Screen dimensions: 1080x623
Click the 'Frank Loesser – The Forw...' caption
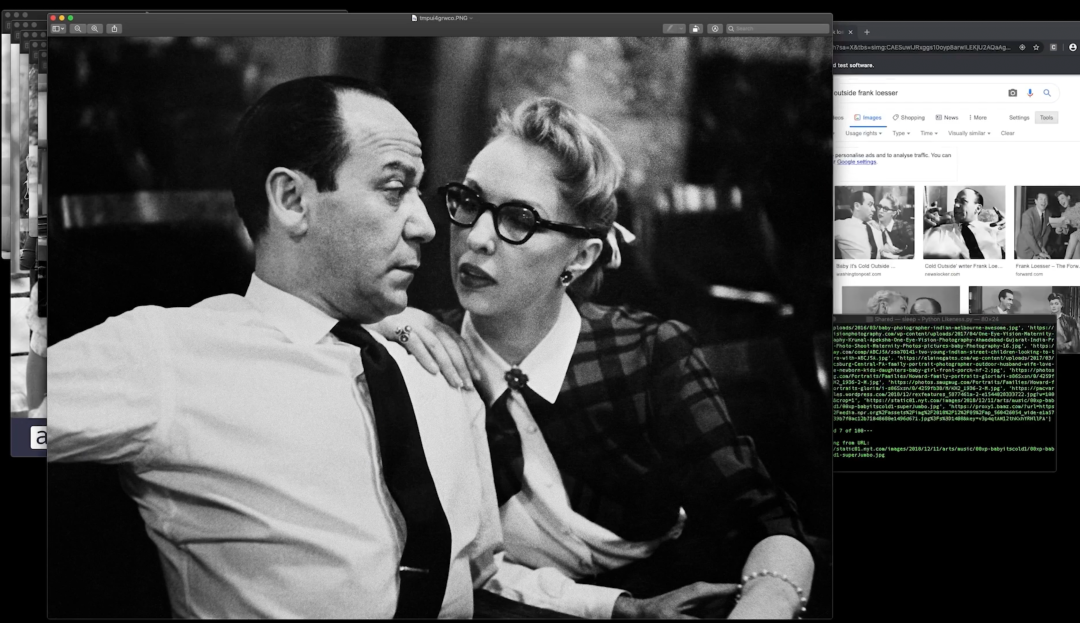[1047, 266]
